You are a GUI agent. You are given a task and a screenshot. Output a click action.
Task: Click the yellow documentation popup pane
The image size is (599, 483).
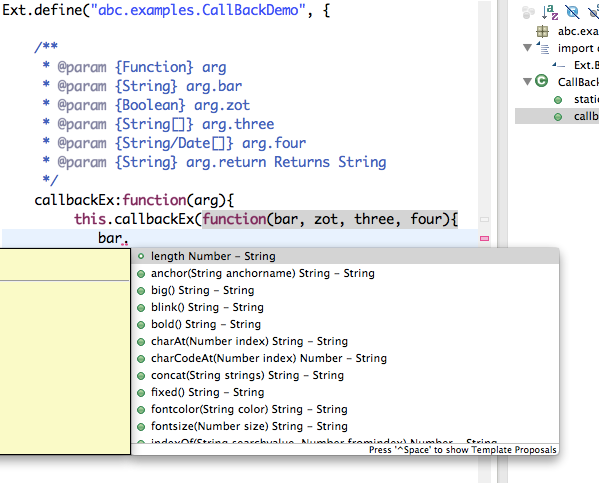coord(65,351)
